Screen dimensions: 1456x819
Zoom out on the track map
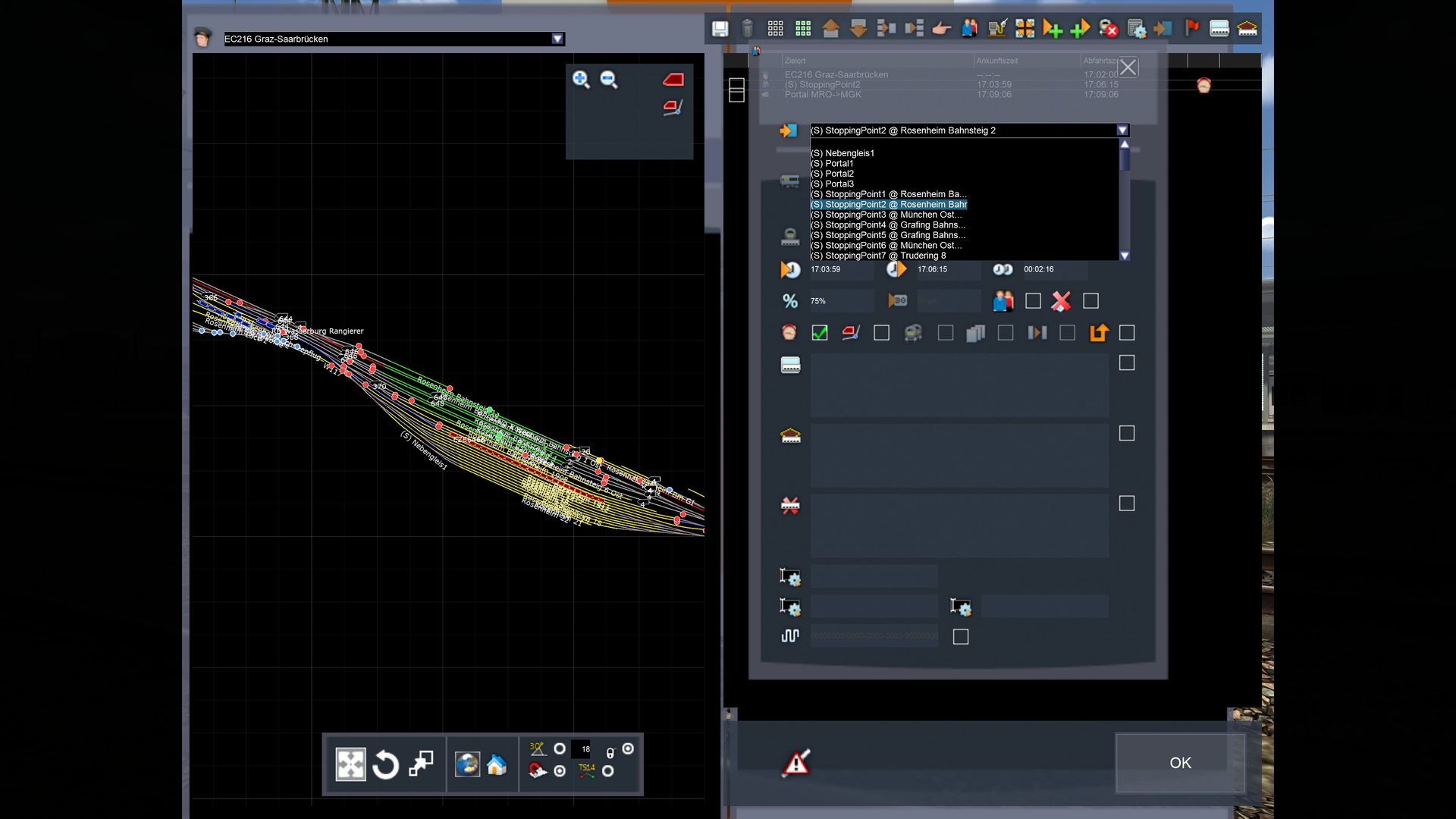609,80
